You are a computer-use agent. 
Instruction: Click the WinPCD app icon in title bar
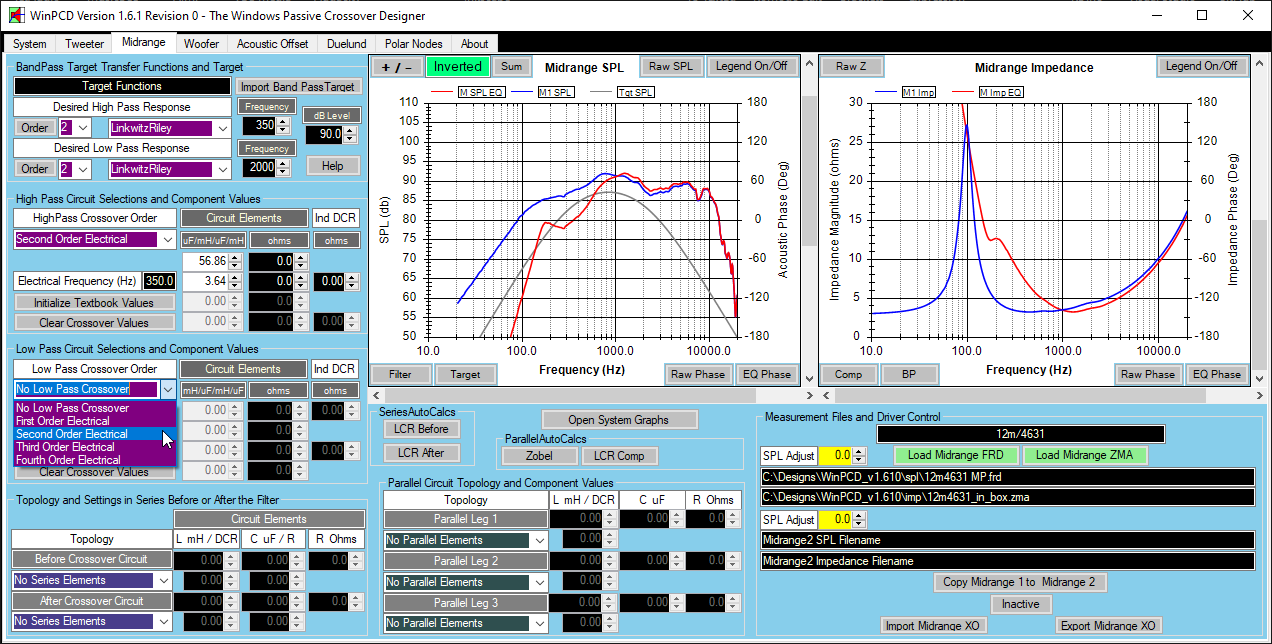[16, 16]
